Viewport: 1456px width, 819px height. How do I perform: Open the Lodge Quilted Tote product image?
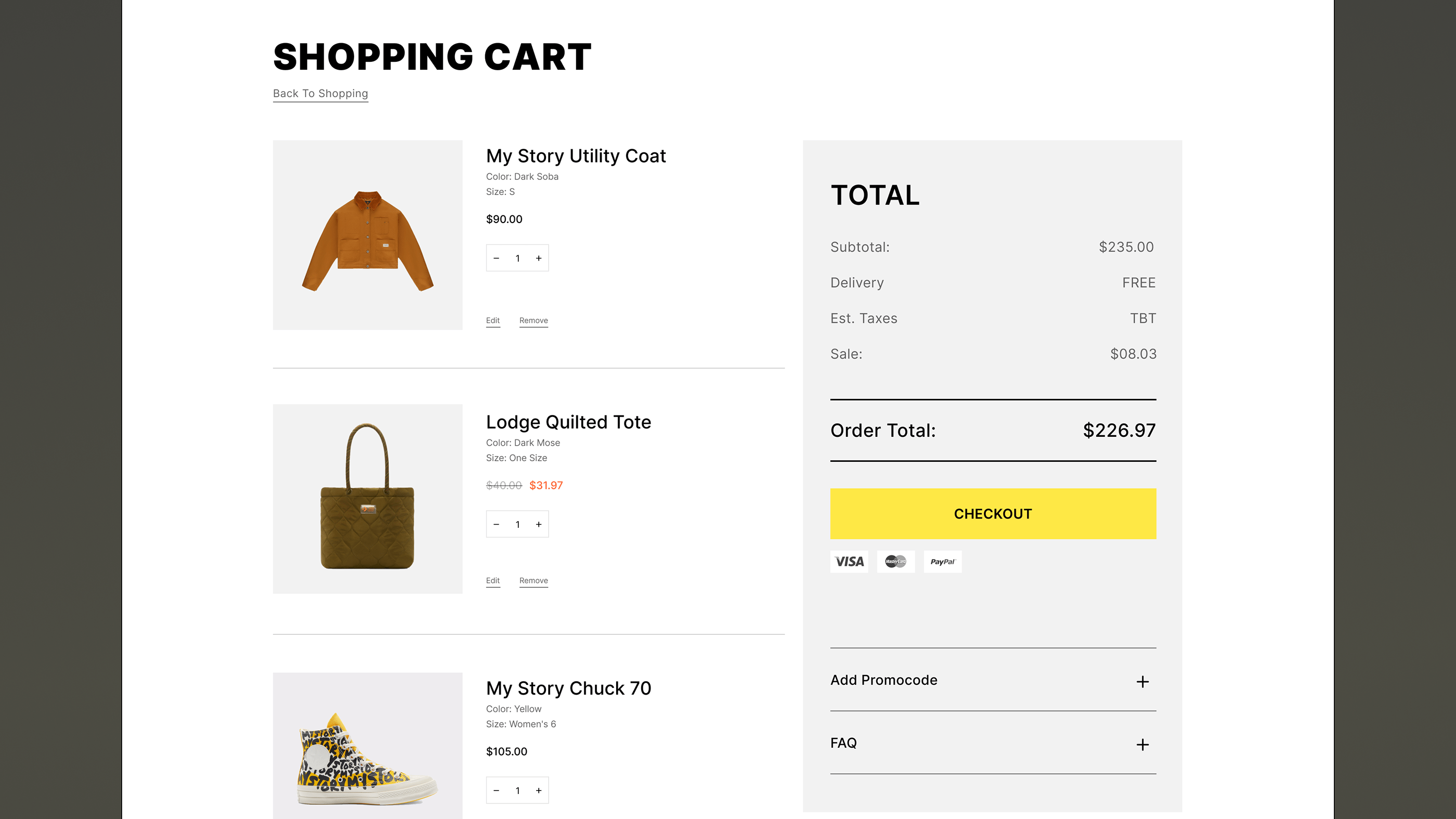(x=368, y=499)
